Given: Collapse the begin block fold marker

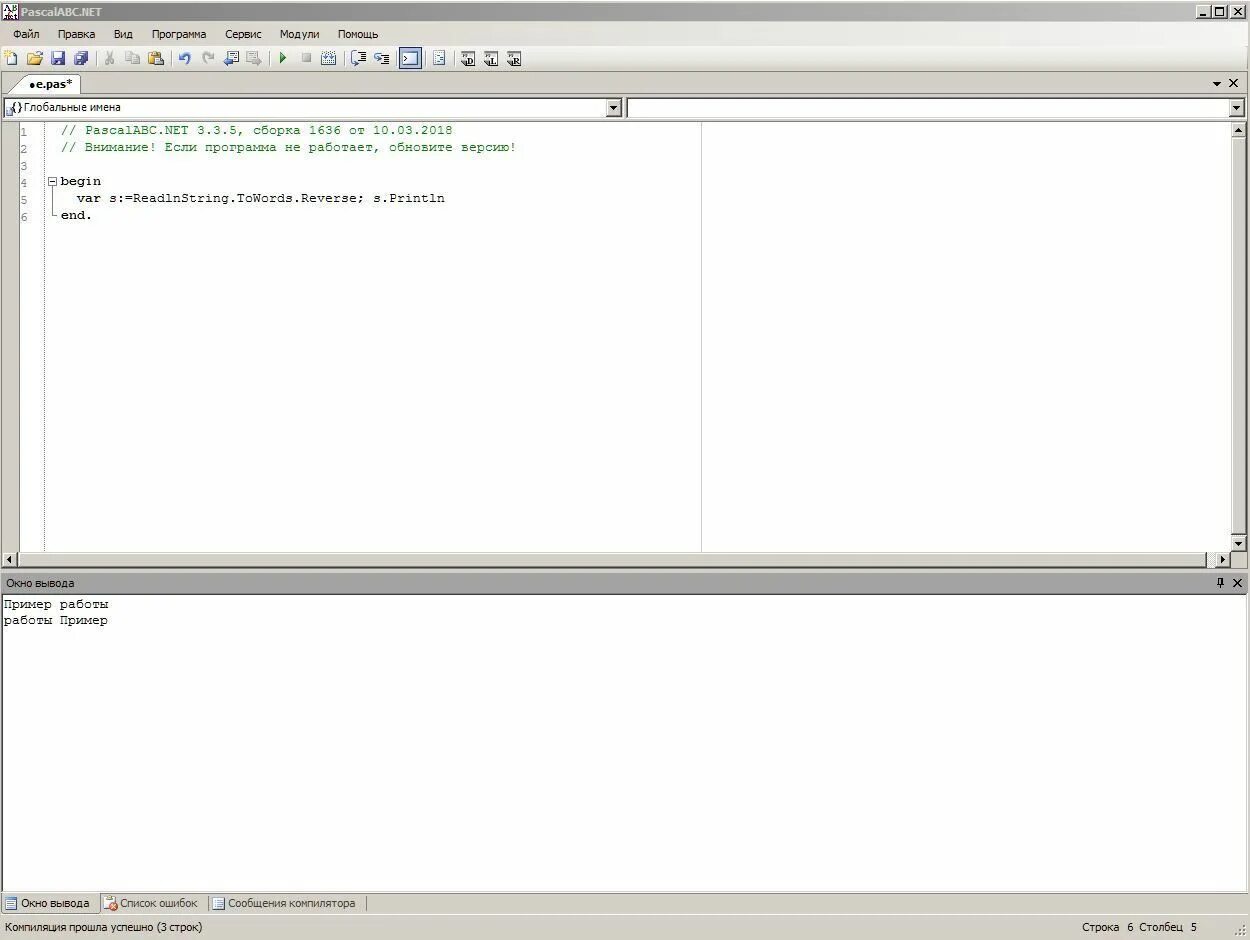Looking at the screenshot, I should (x=52, y=182).
